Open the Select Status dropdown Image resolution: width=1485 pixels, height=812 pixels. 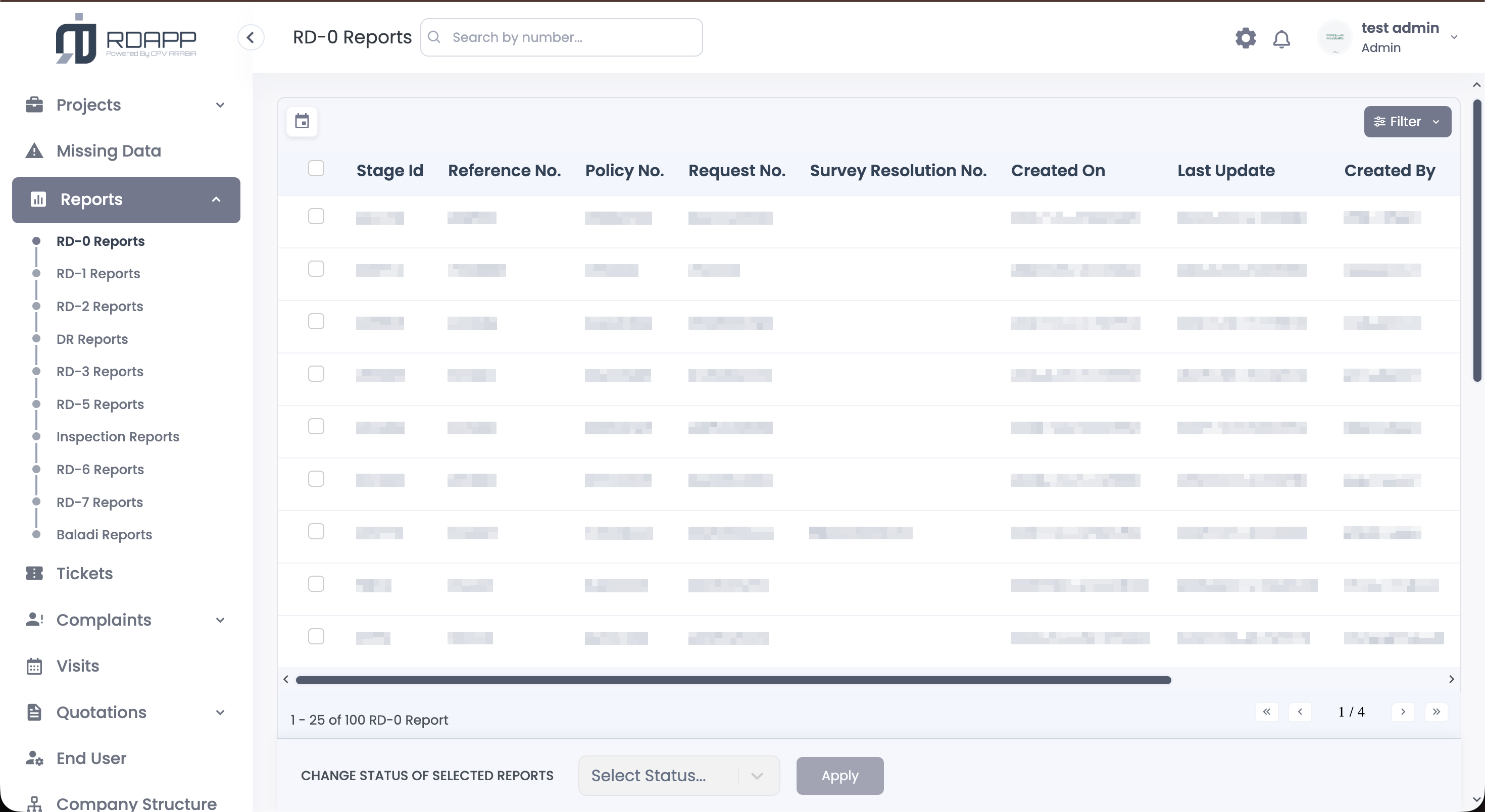click(x=678, y=776)
